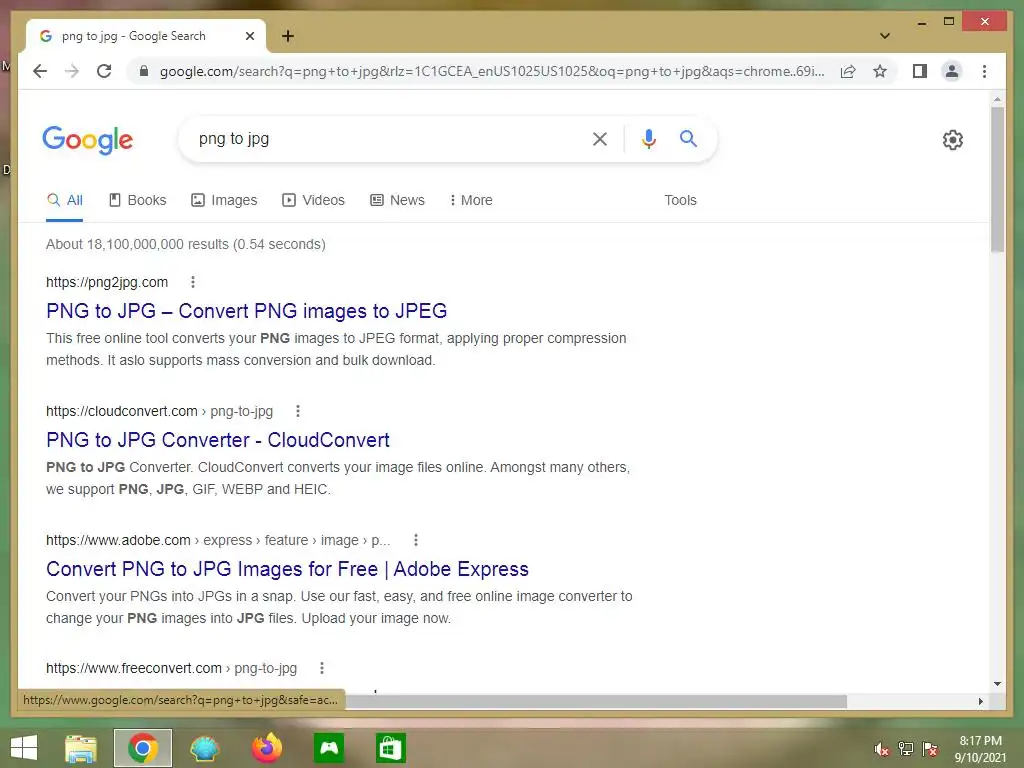Click the address bar URL

(x=492, y=71)
